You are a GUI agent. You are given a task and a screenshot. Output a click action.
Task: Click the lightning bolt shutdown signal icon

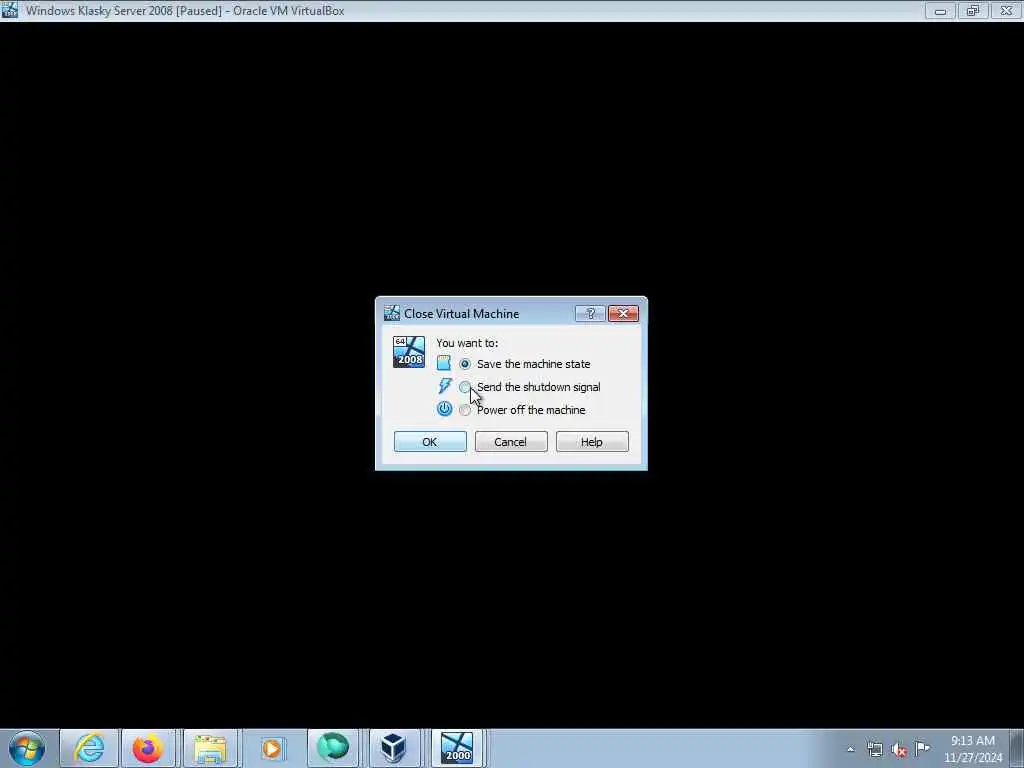pyautogui.click(x=445, y=386)
